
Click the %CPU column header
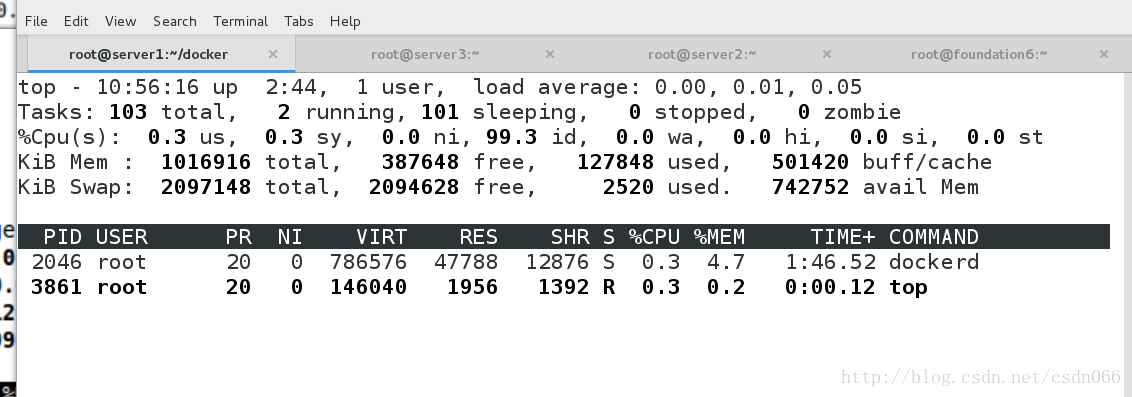(654, 237)
